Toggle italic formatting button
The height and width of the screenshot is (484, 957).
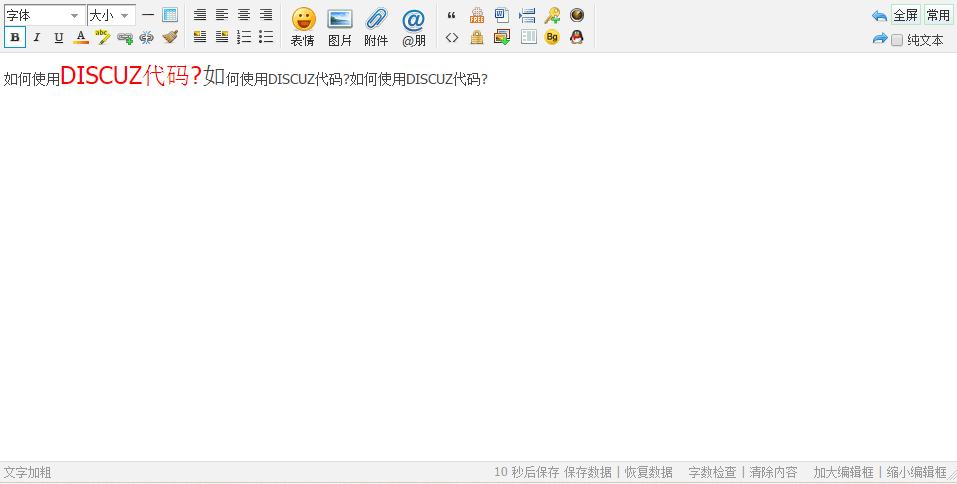point(37,38)
